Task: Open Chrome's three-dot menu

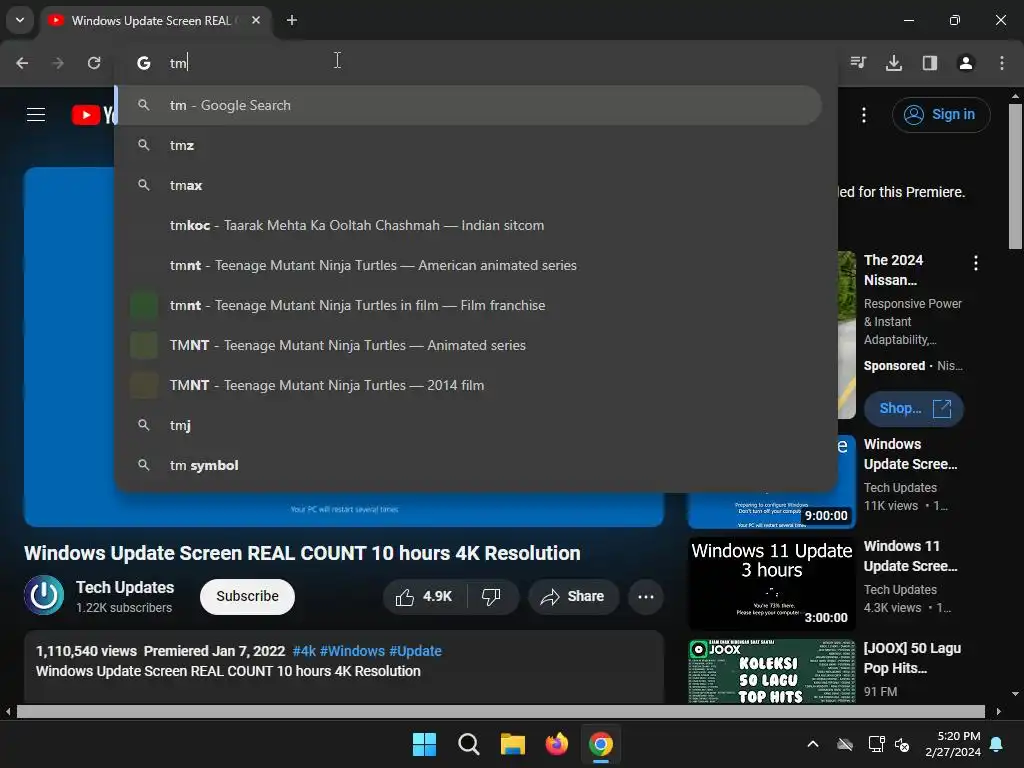Action: coord(1002,63)
